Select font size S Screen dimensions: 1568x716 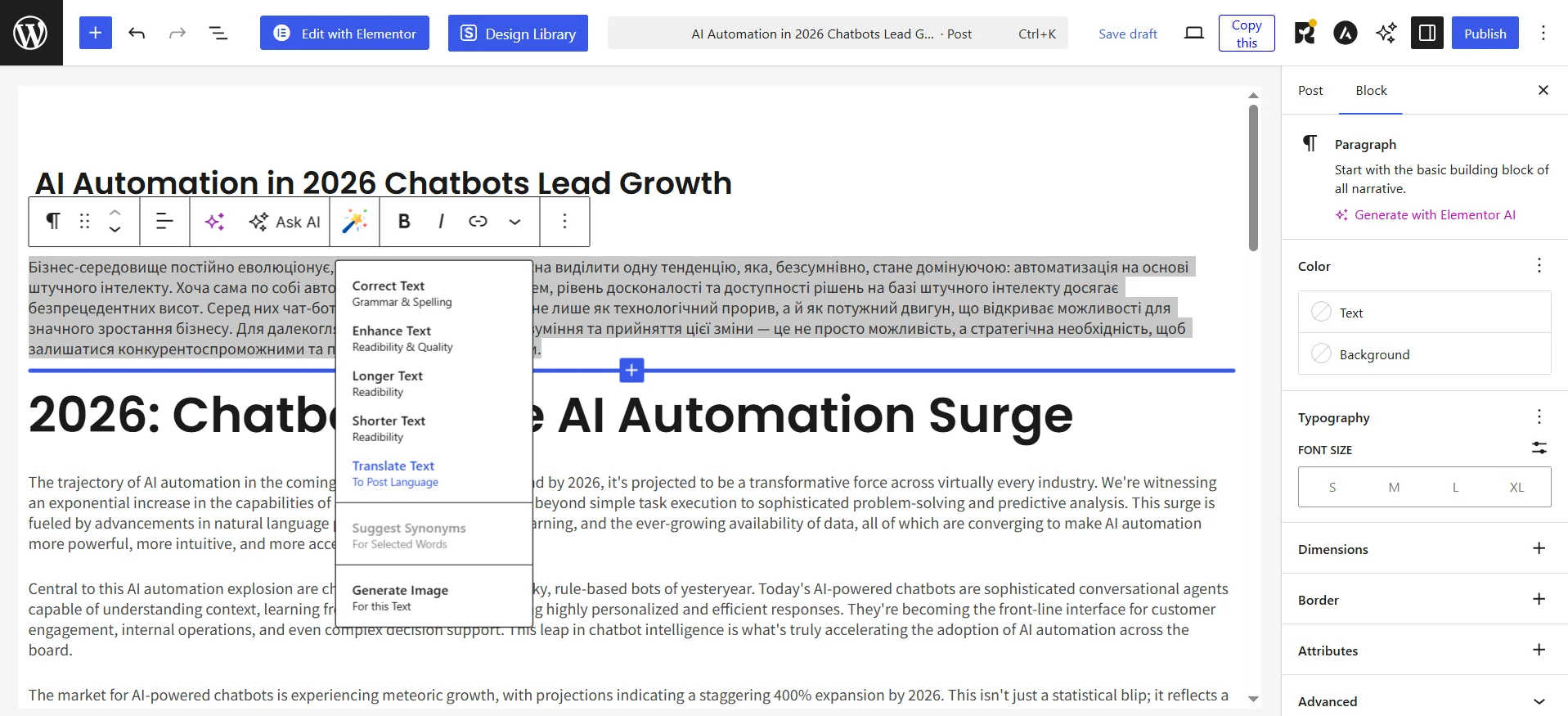(1332, 487)
